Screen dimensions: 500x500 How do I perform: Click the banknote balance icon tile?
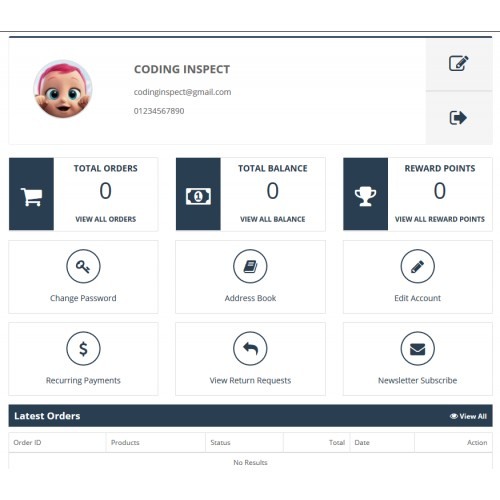click(x=198, y=194)
